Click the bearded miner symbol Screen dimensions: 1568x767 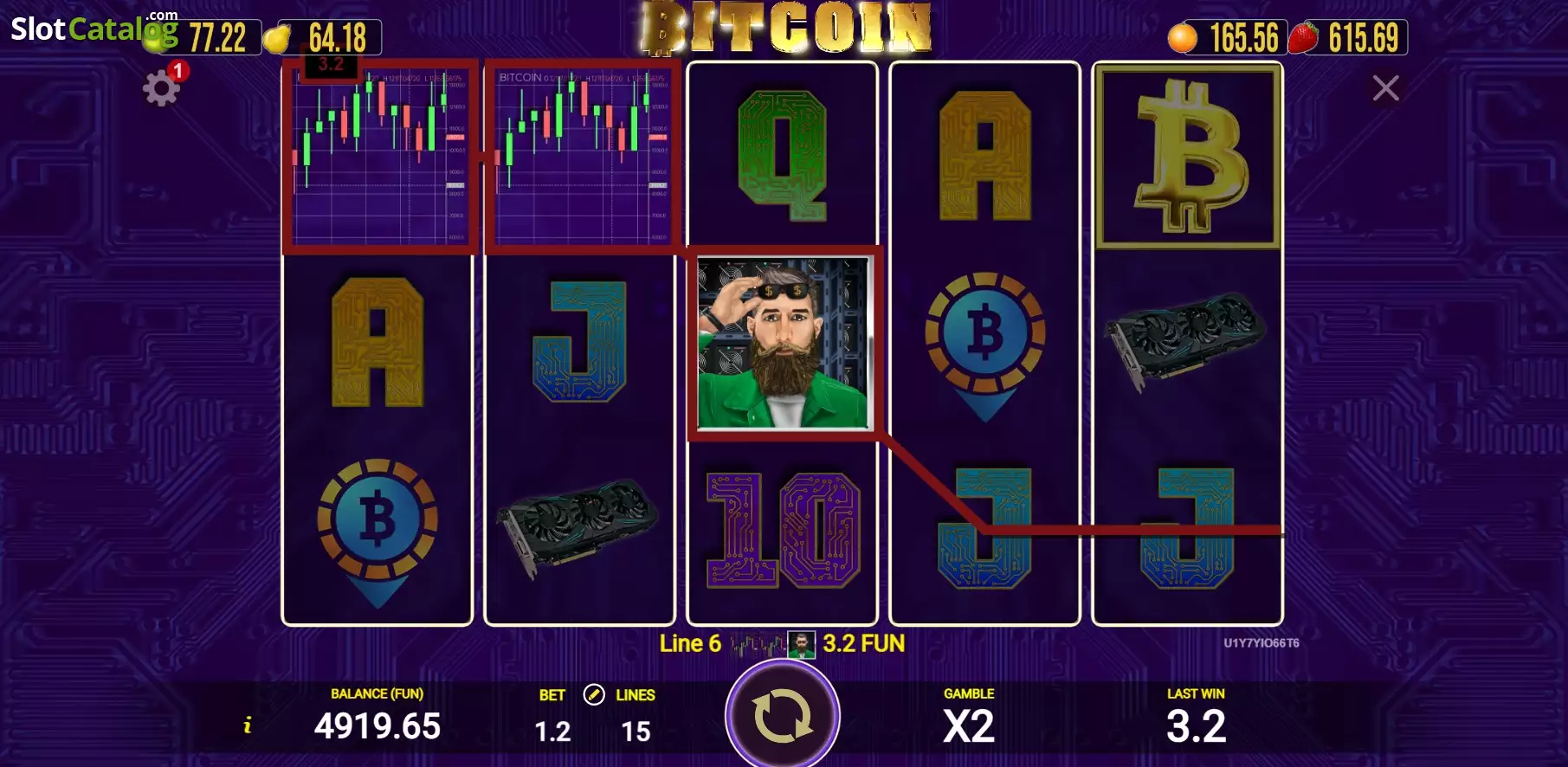click(783, 343)
